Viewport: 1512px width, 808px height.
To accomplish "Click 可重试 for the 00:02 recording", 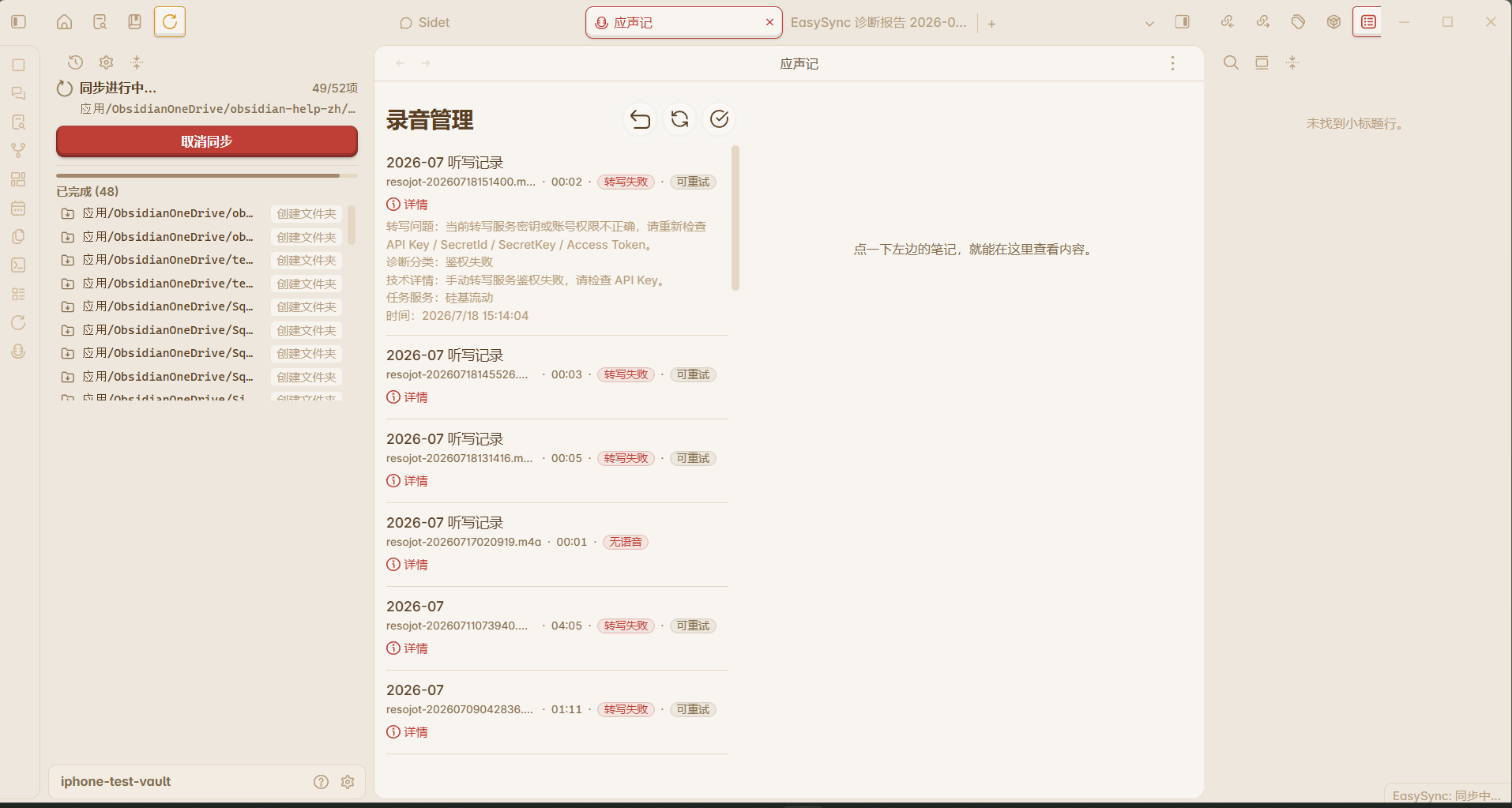I will coord(693,182).
